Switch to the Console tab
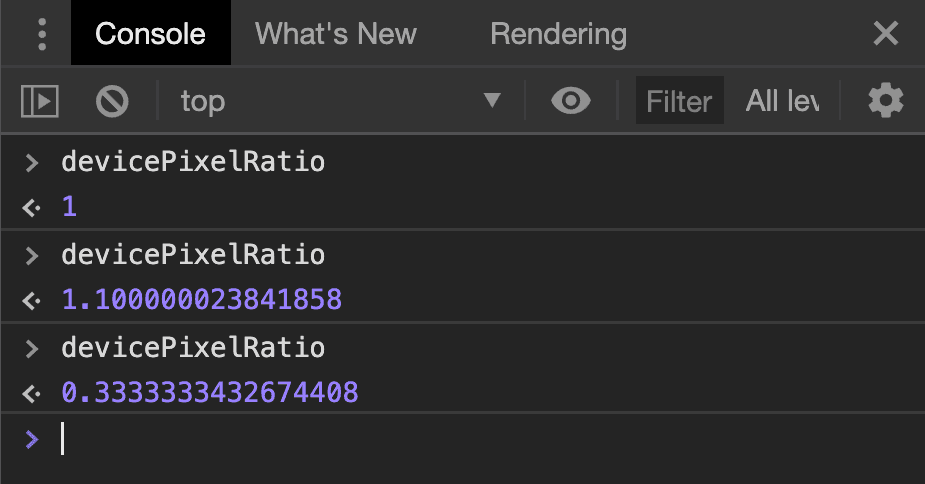The image size is (925, 484). coord(150,34)
